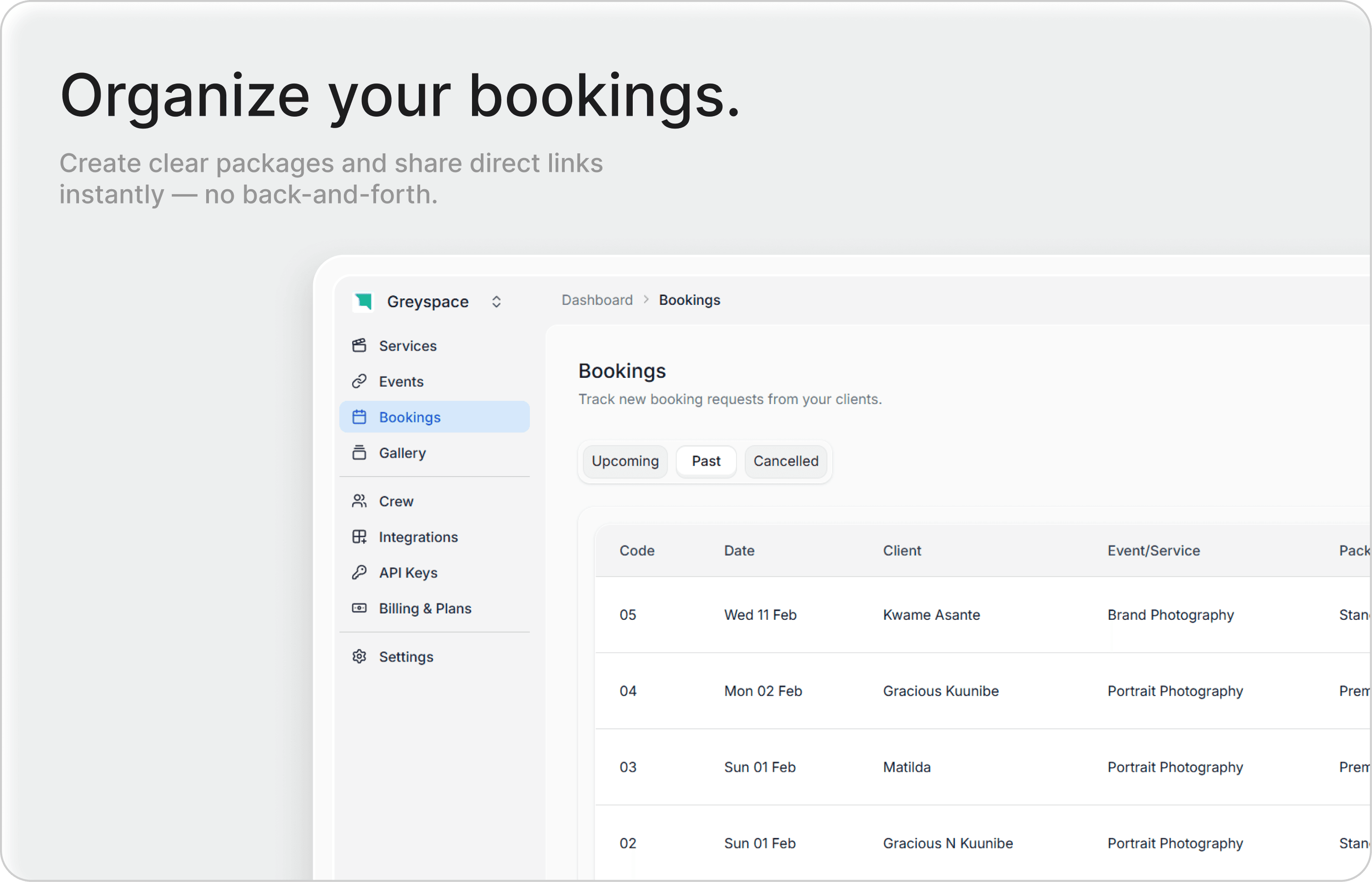Screen dimensions: 1372x882
Task: Click the Integrations puzzle icon
Action: coord(359,537)
